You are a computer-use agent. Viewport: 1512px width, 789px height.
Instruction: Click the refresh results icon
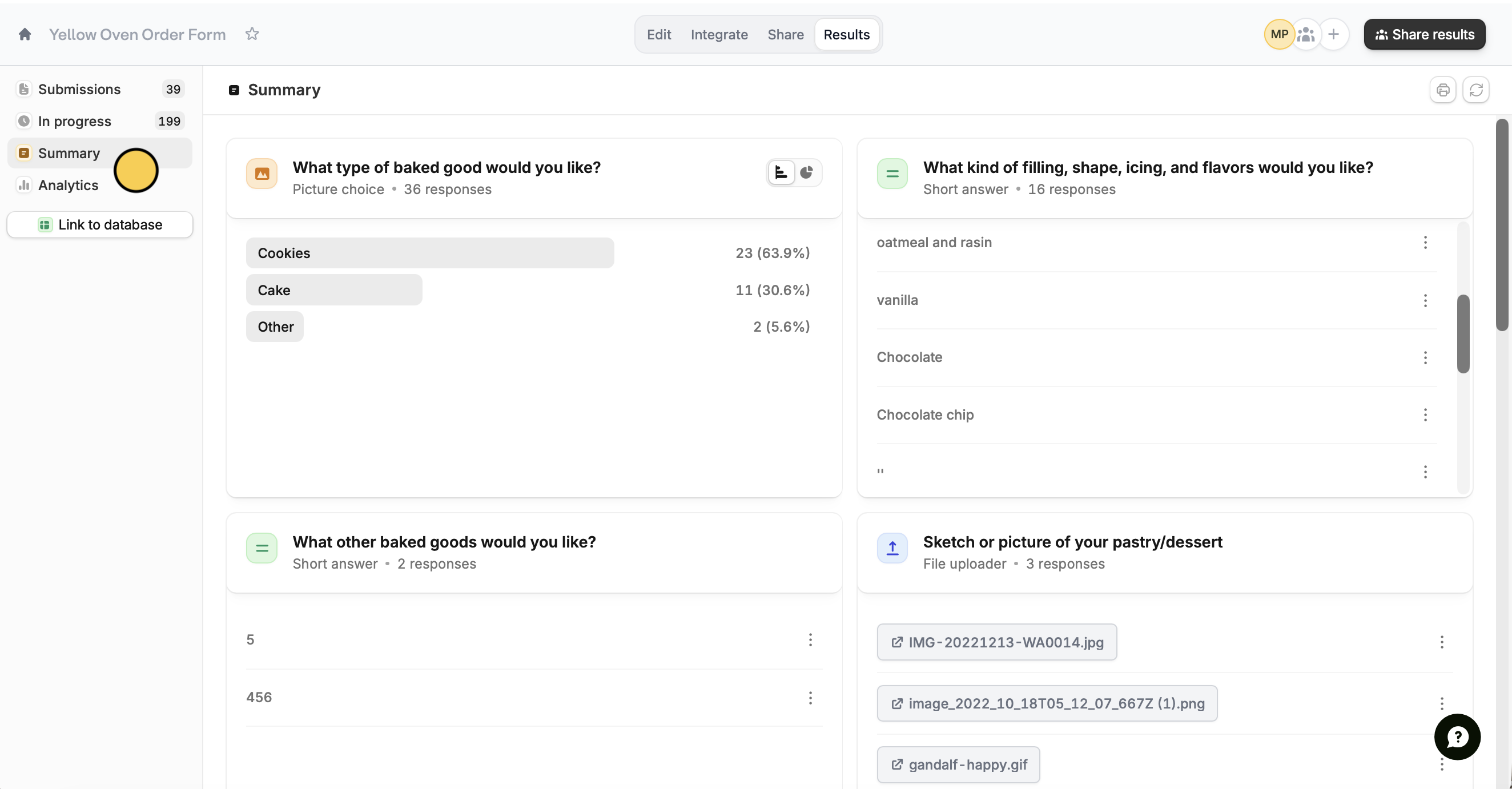[1475, 90]
